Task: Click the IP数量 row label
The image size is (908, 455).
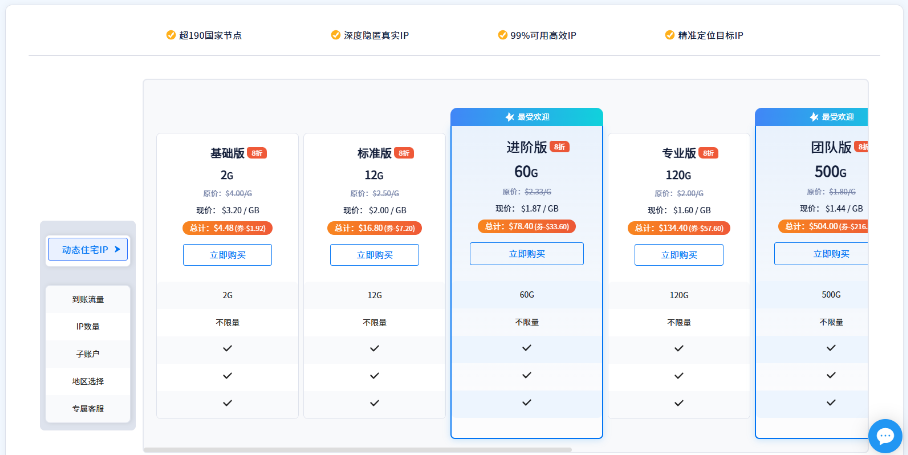Action: (88, 326)
